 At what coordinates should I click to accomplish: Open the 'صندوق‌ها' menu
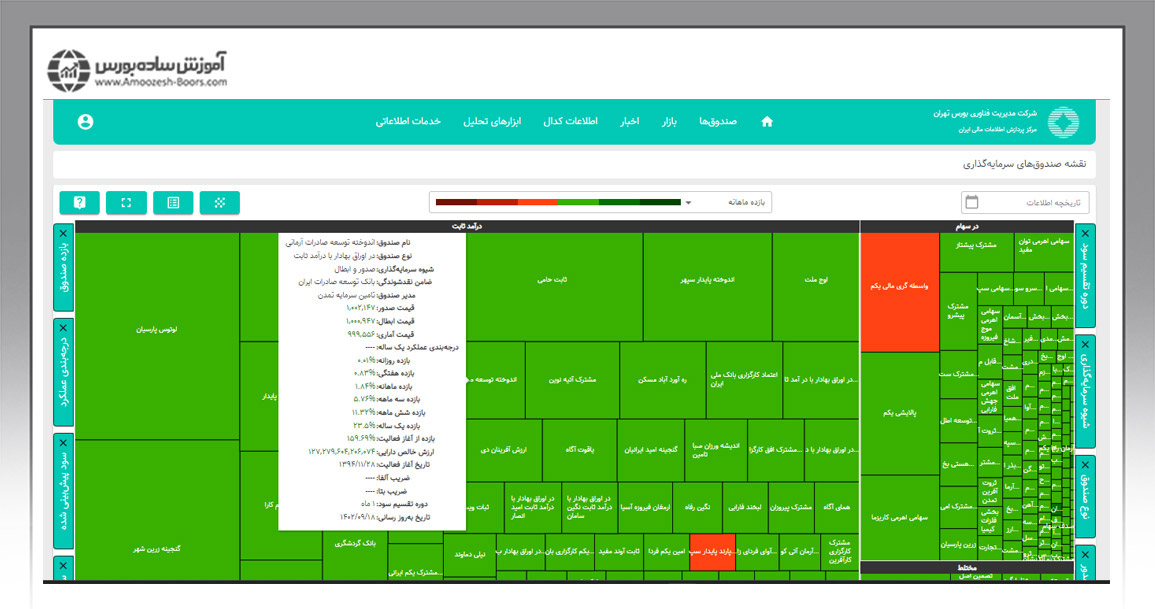tap(717, 122)
